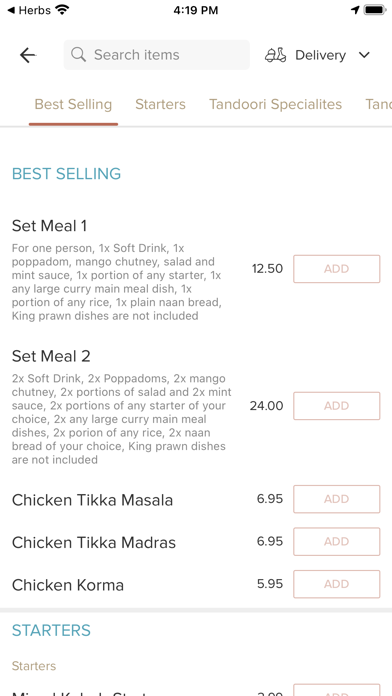Tap the delivery scooter icon
392x696 pixels.
coord(276,55)
